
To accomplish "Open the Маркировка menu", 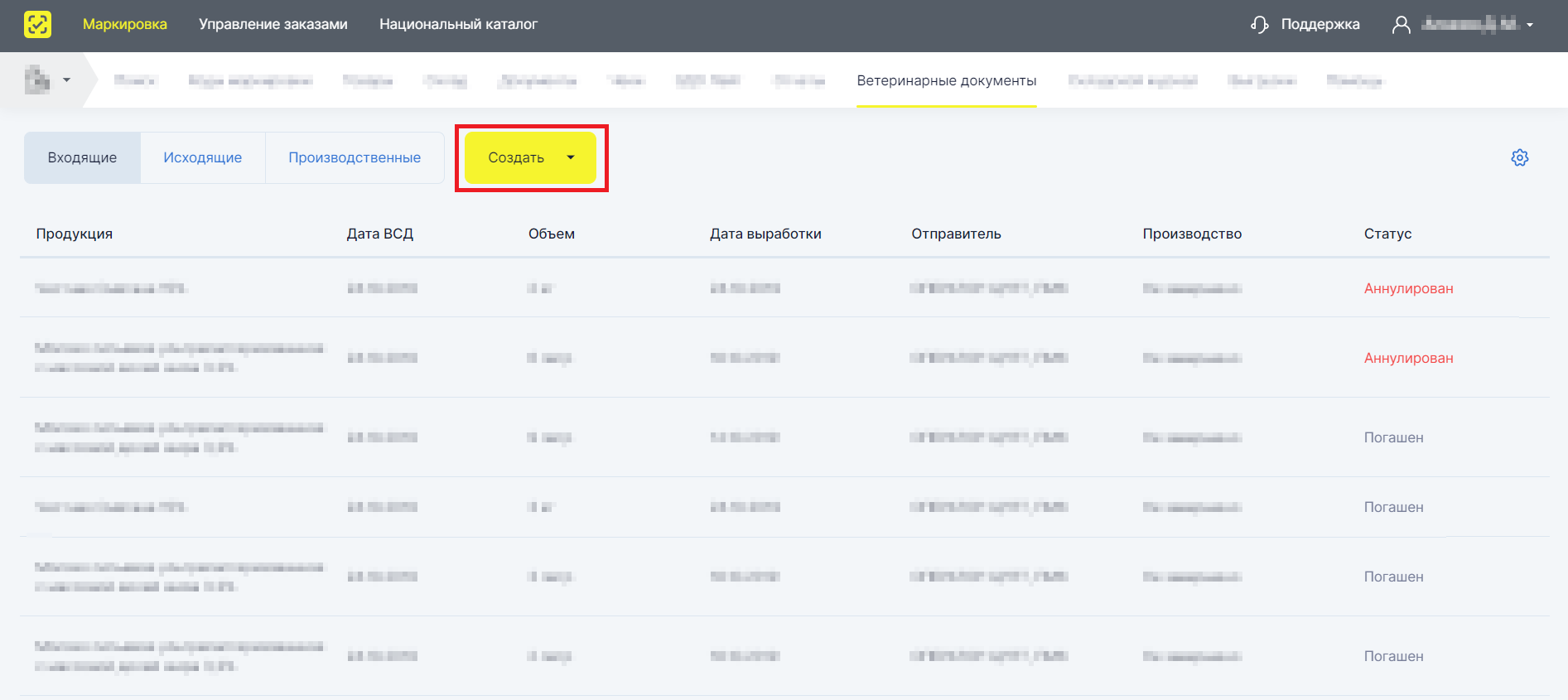I will 125,24.
